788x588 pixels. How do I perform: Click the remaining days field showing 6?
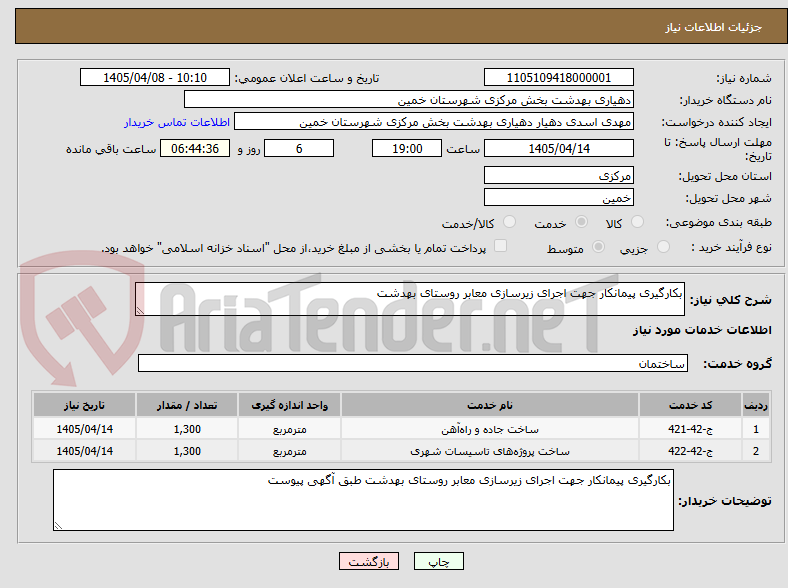[x=299, y=148]
